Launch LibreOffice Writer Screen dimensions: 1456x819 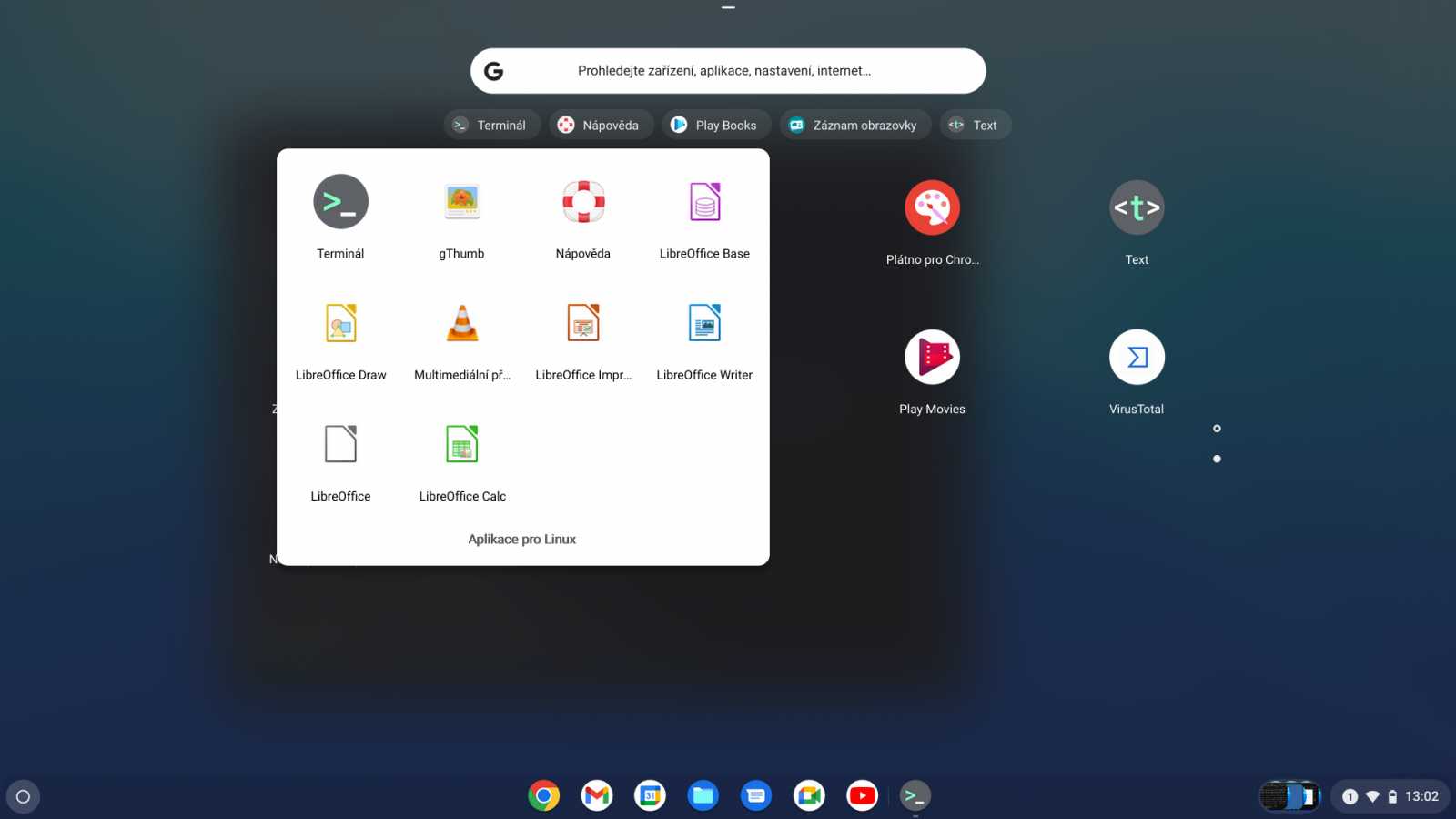click(x=704, y=323)
